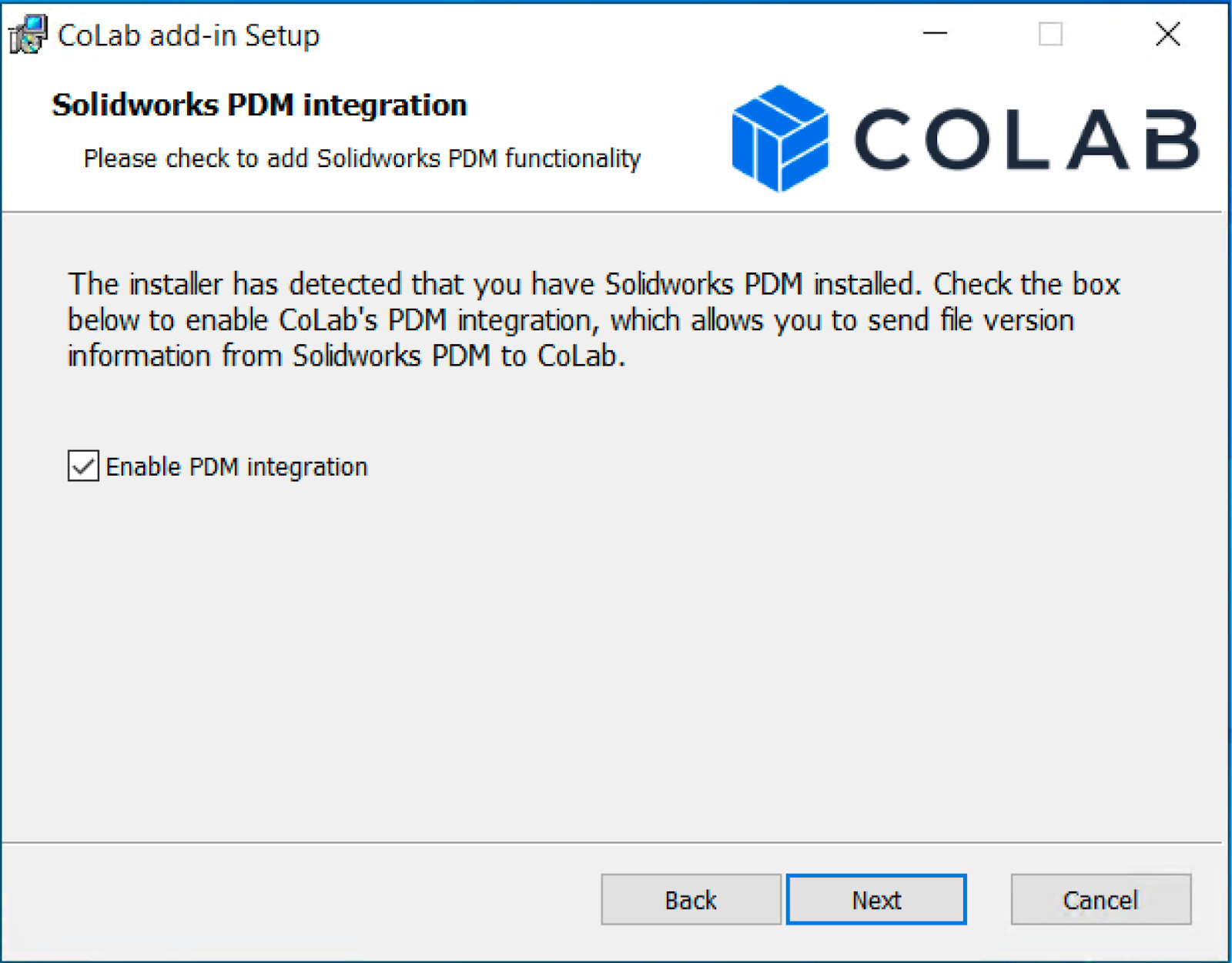Cancel the CoLab add-in installation
Screen dimensions: 1232x963
click(x=1100, y=899)
